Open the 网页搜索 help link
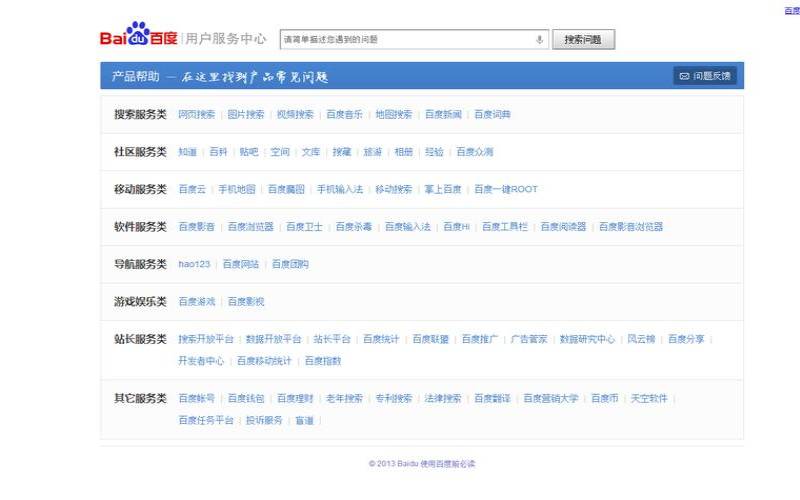Viewport: 800px width, 500px height. pos(196,114)
